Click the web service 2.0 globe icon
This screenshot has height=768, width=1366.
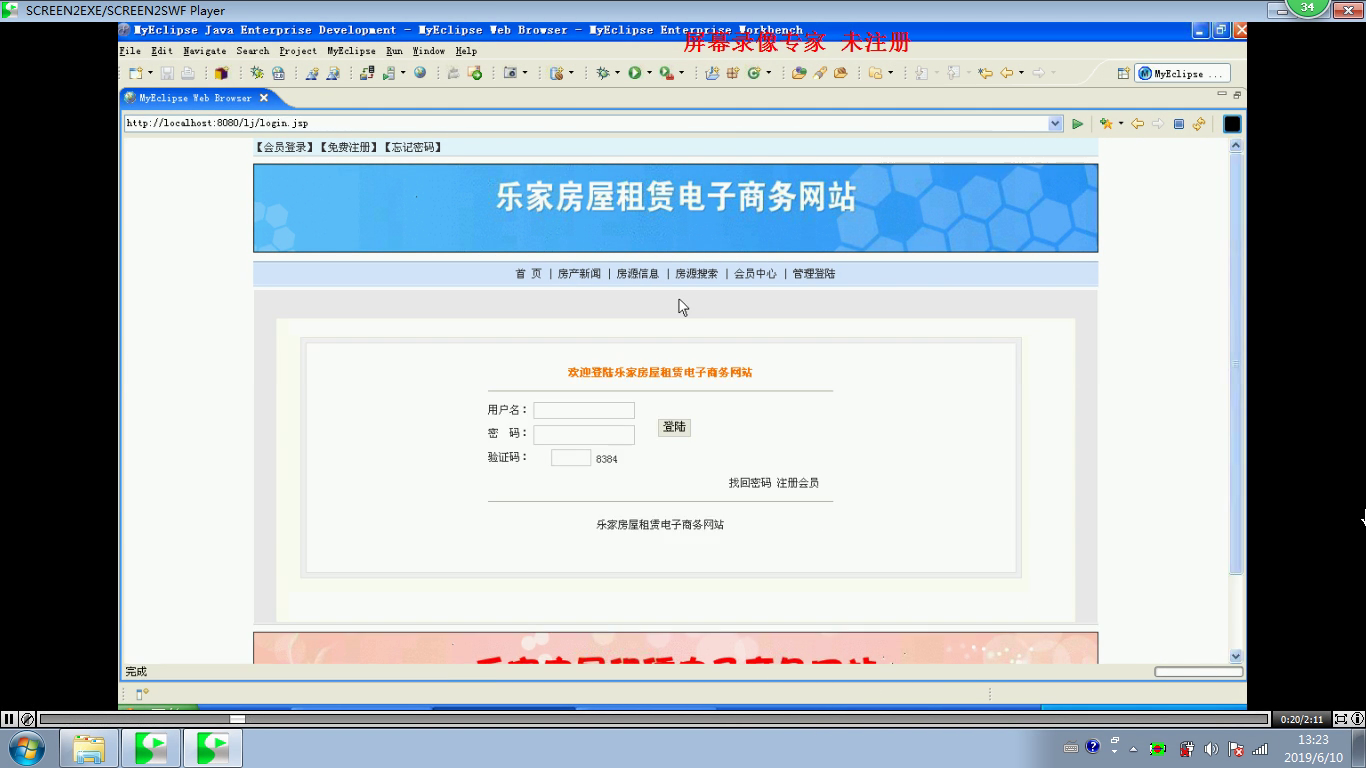coord(278,73)
